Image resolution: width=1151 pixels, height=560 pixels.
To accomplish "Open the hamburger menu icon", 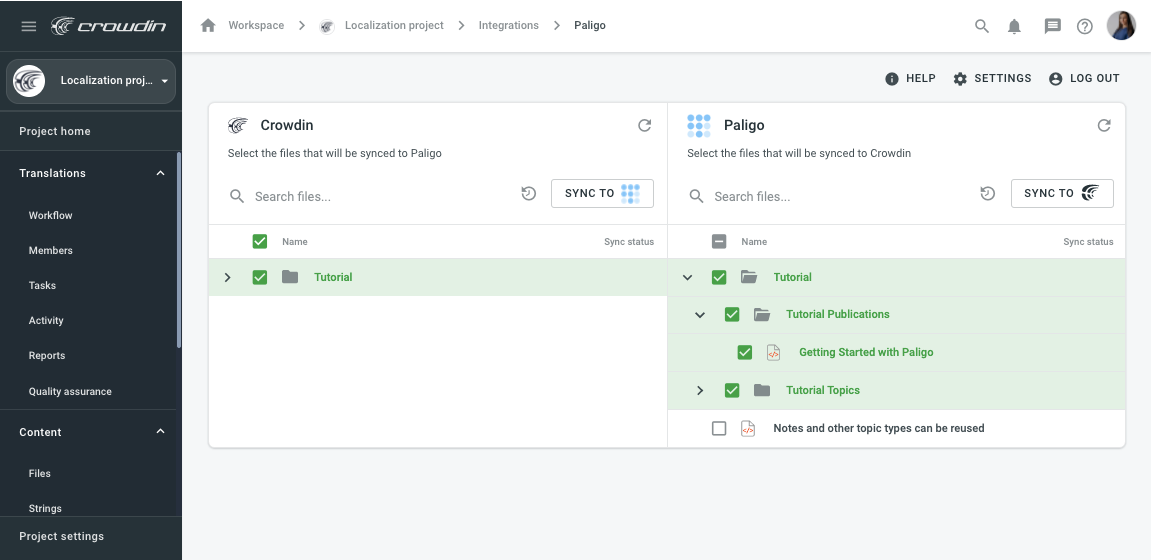I will 28,26.
